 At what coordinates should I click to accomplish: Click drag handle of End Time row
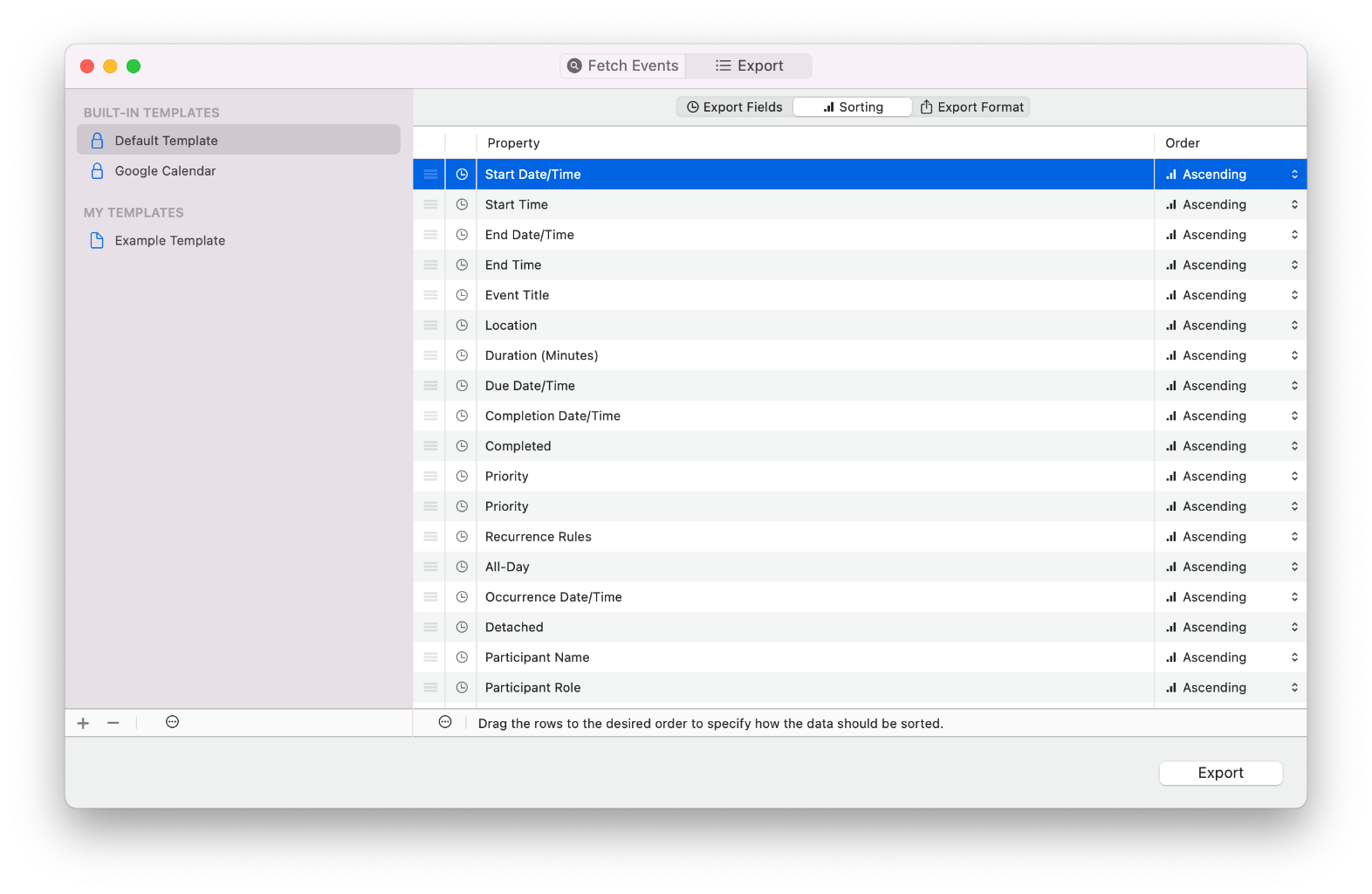430,265
